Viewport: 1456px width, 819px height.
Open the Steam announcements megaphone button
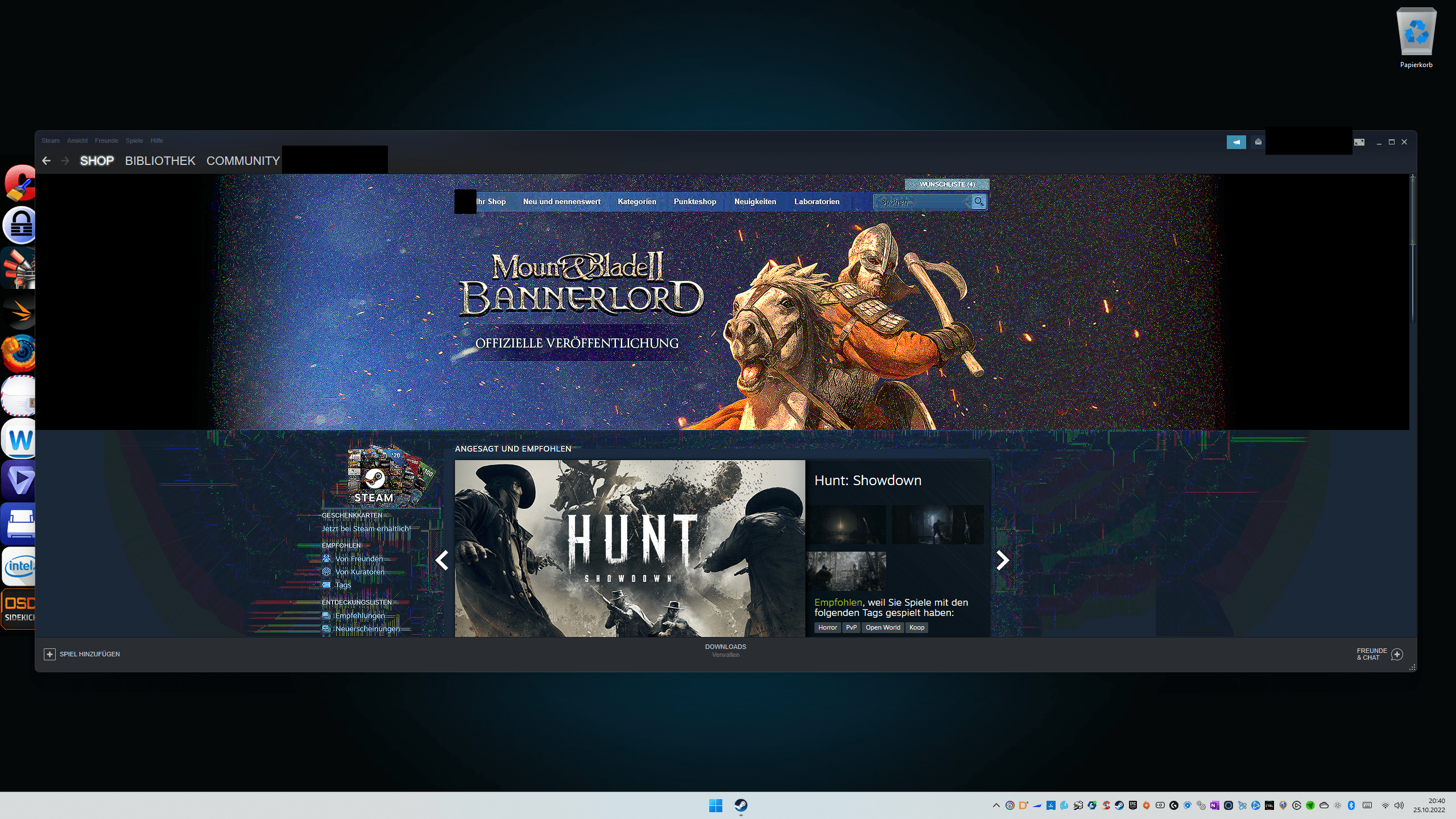pyautogui.click(x=1236, y=142)
